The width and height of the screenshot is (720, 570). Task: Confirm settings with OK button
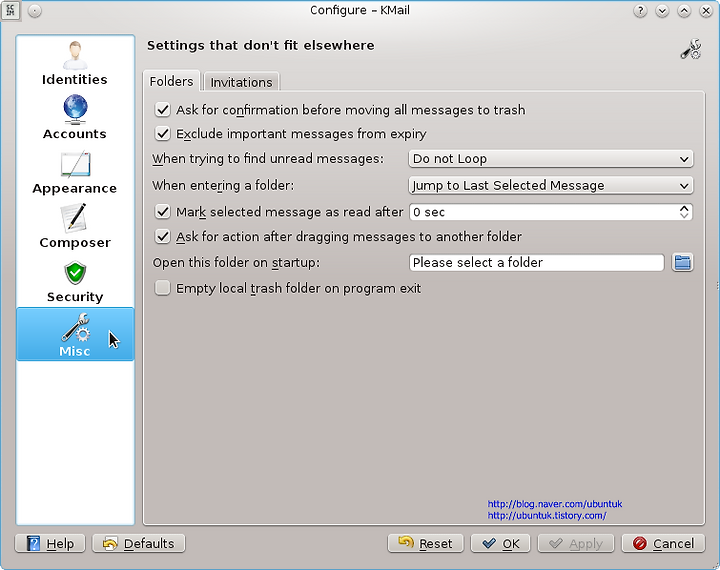click(501, 543)
